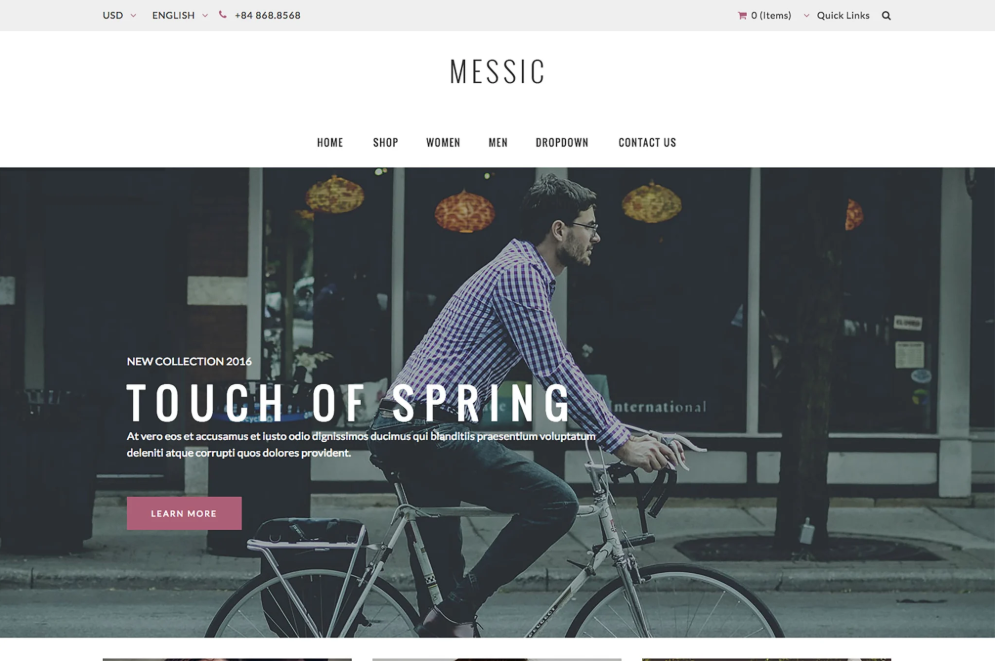Click the 0 (Items) cart link

click(771, 15)
